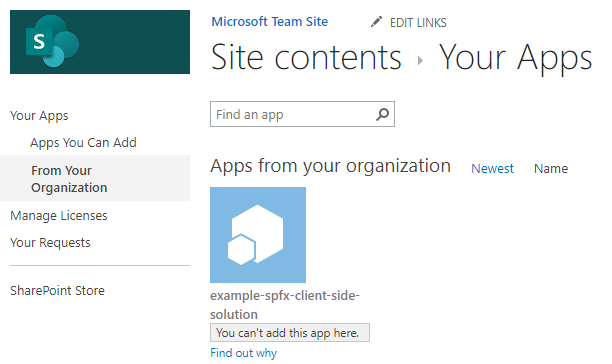This screenshot has width=612, height=364.
Task: Click the example-spfx-client-side-solution app name
Action: click(x=285, y=305)
